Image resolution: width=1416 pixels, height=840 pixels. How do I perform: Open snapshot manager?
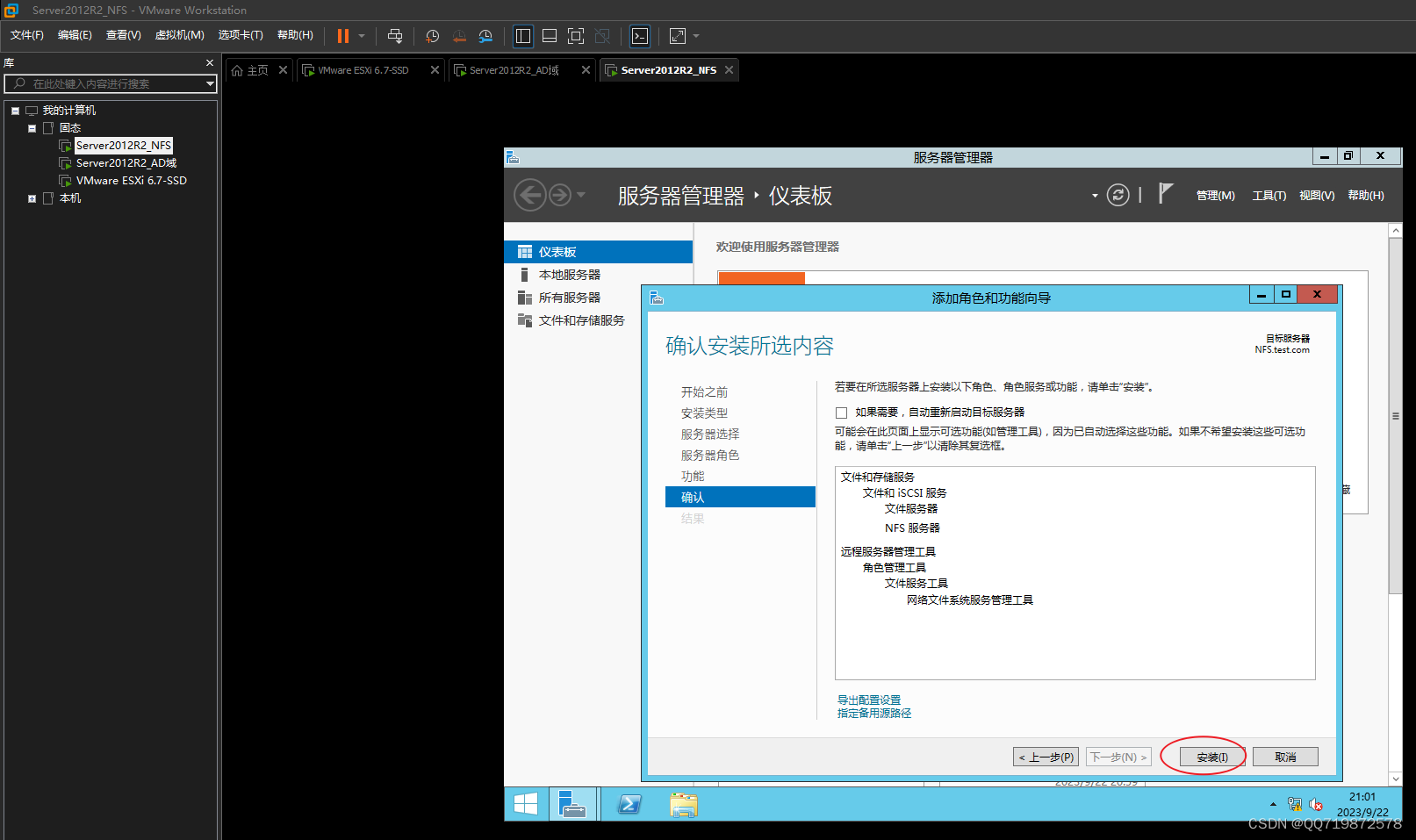click(x=485, y=36)
